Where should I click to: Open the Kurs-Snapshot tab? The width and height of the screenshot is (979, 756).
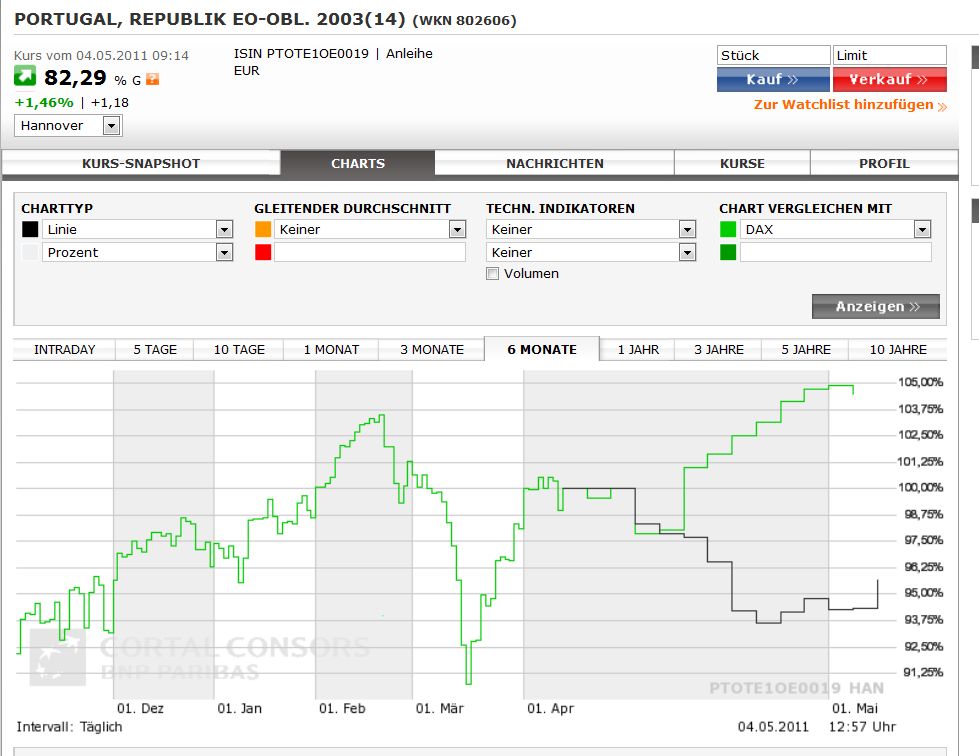[141, 163]
